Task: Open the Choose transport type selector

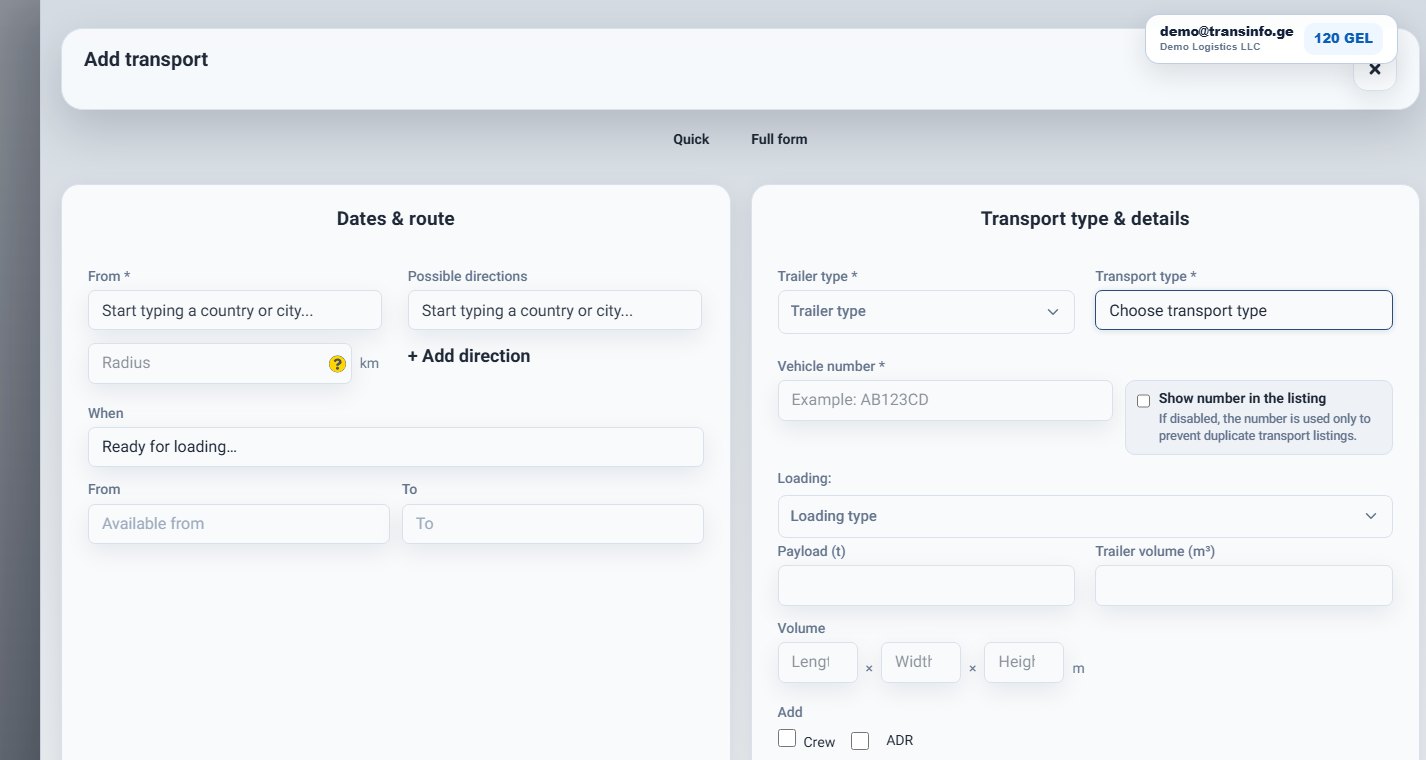Action: 1244,310
